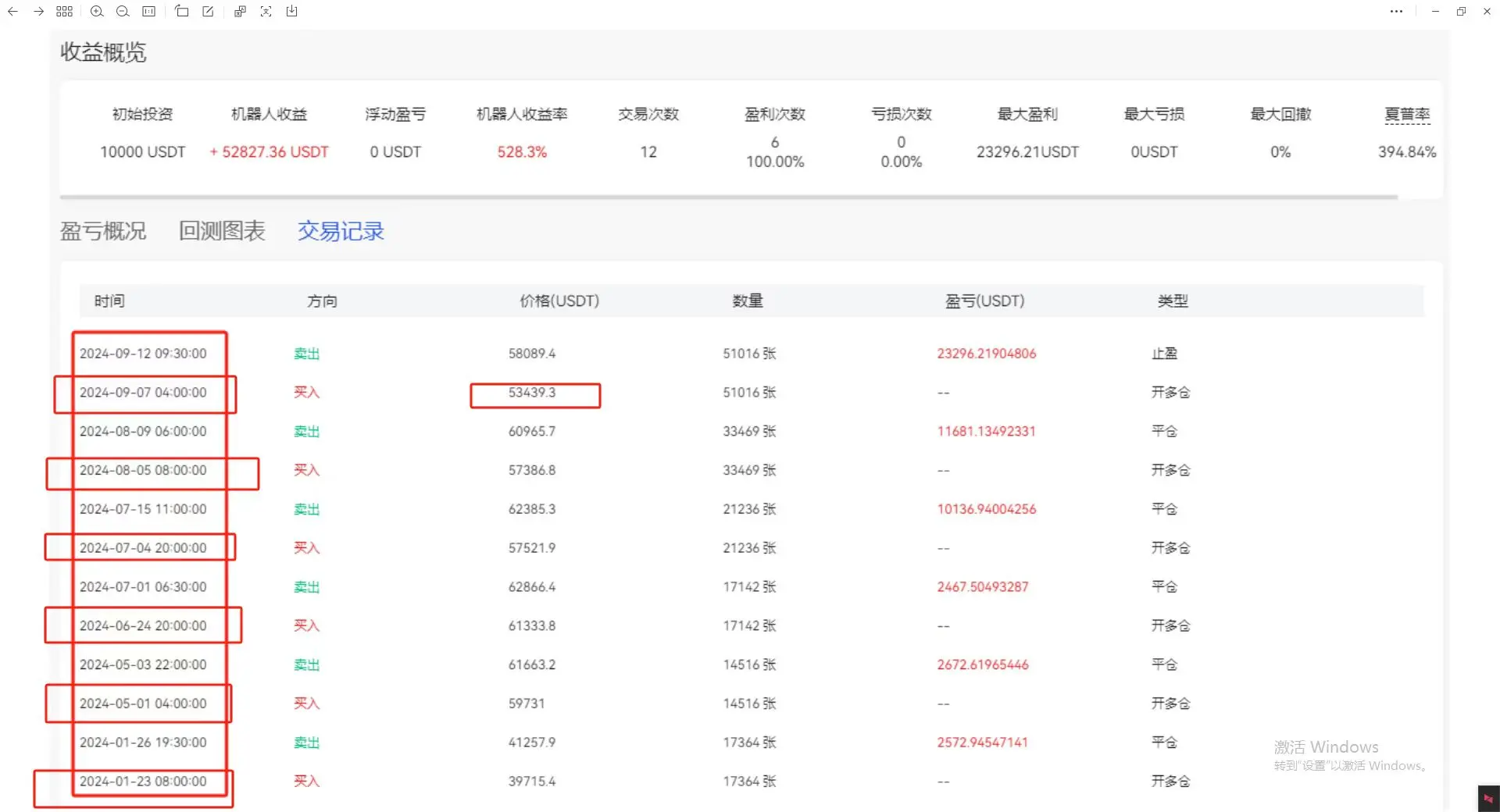This screenshot has height=812, width=1500.
Task: Click the profit 23296.21904806 cell
Action: coord(987,354)
